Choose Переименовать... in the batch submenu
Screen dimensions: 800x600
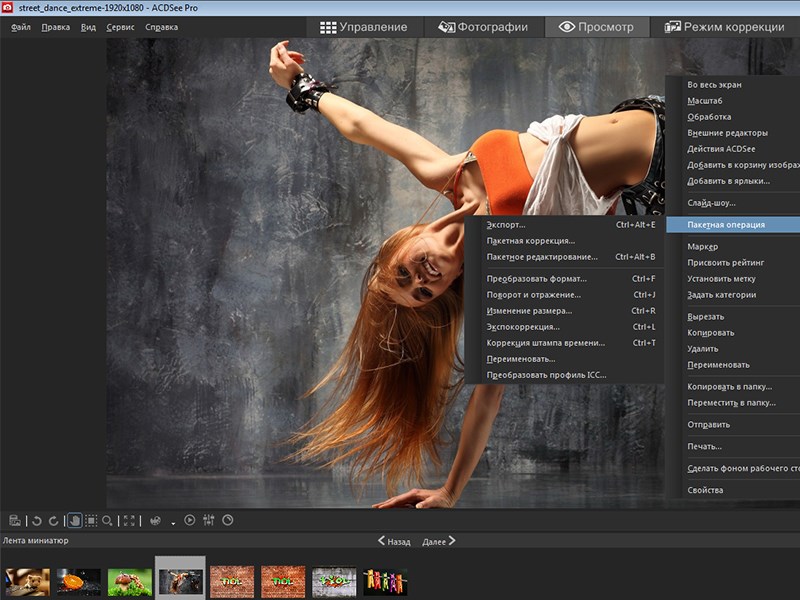tap(565, 359)
